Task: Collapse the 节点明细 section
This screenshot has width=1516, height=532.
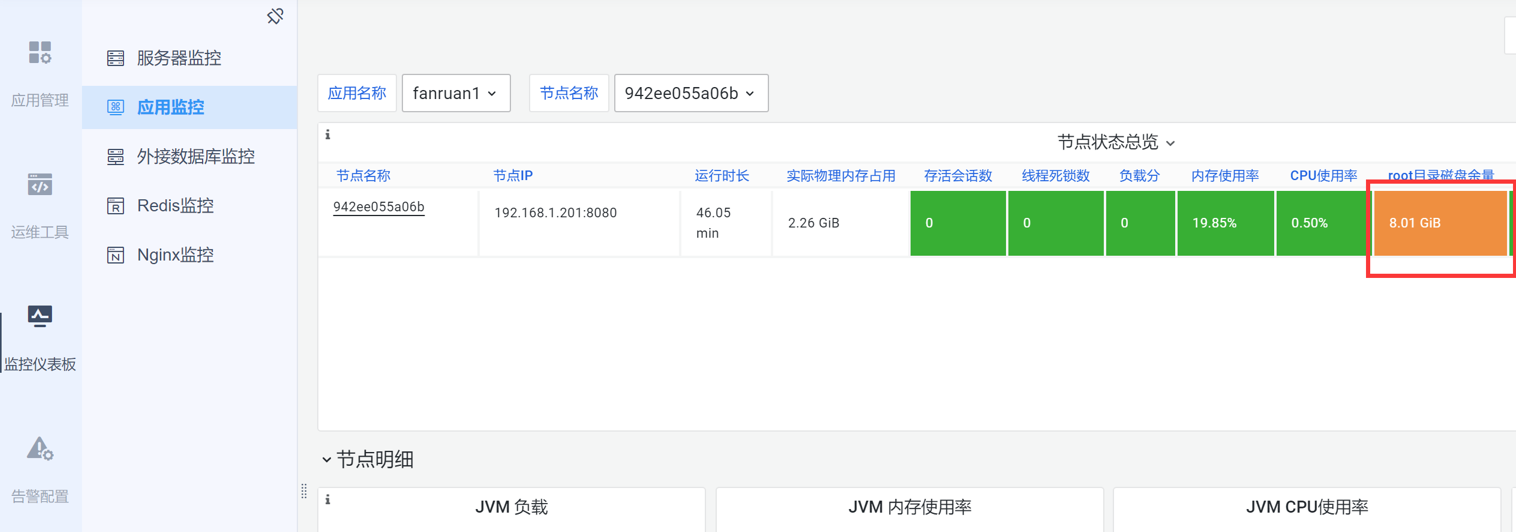Action: point(367,460)
